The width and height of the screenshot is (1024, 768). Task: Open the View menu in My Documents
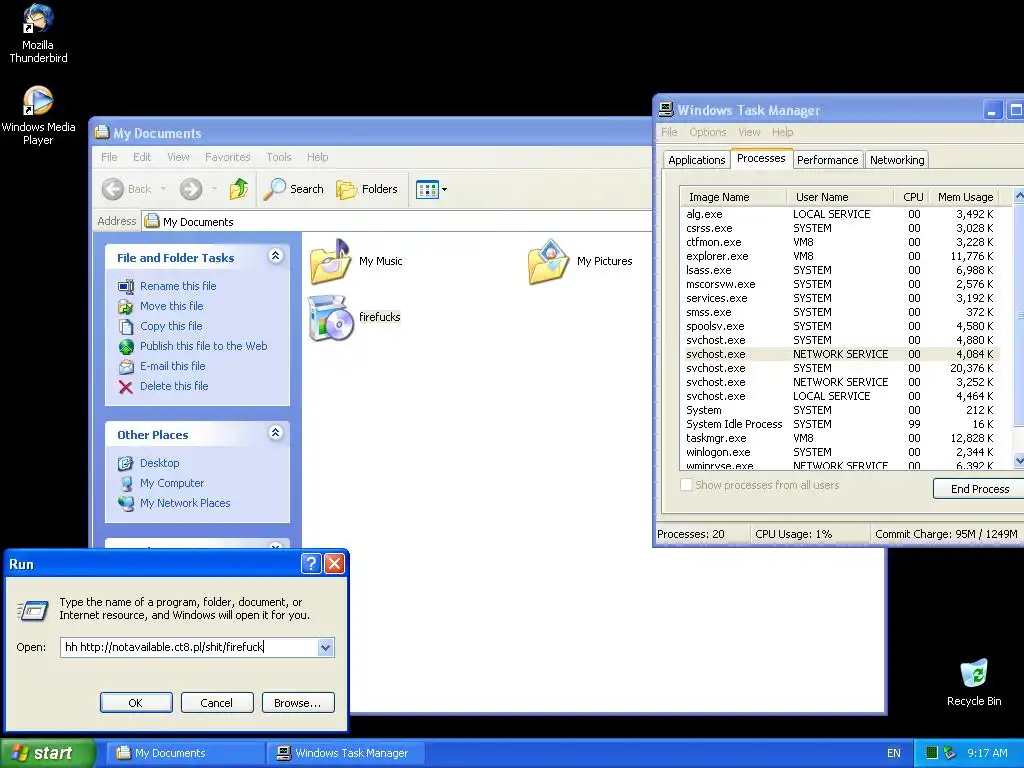click(x=178, y=157)
